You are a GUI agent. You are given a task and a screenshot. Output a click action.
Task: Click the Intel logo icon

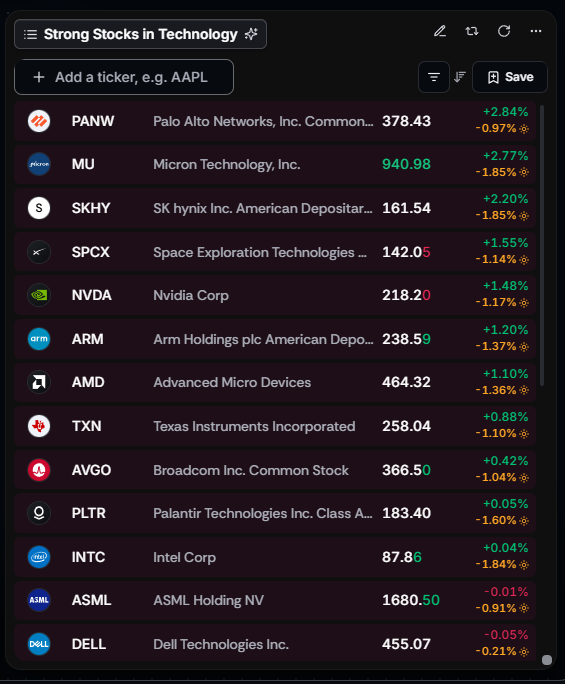(39, 557)
